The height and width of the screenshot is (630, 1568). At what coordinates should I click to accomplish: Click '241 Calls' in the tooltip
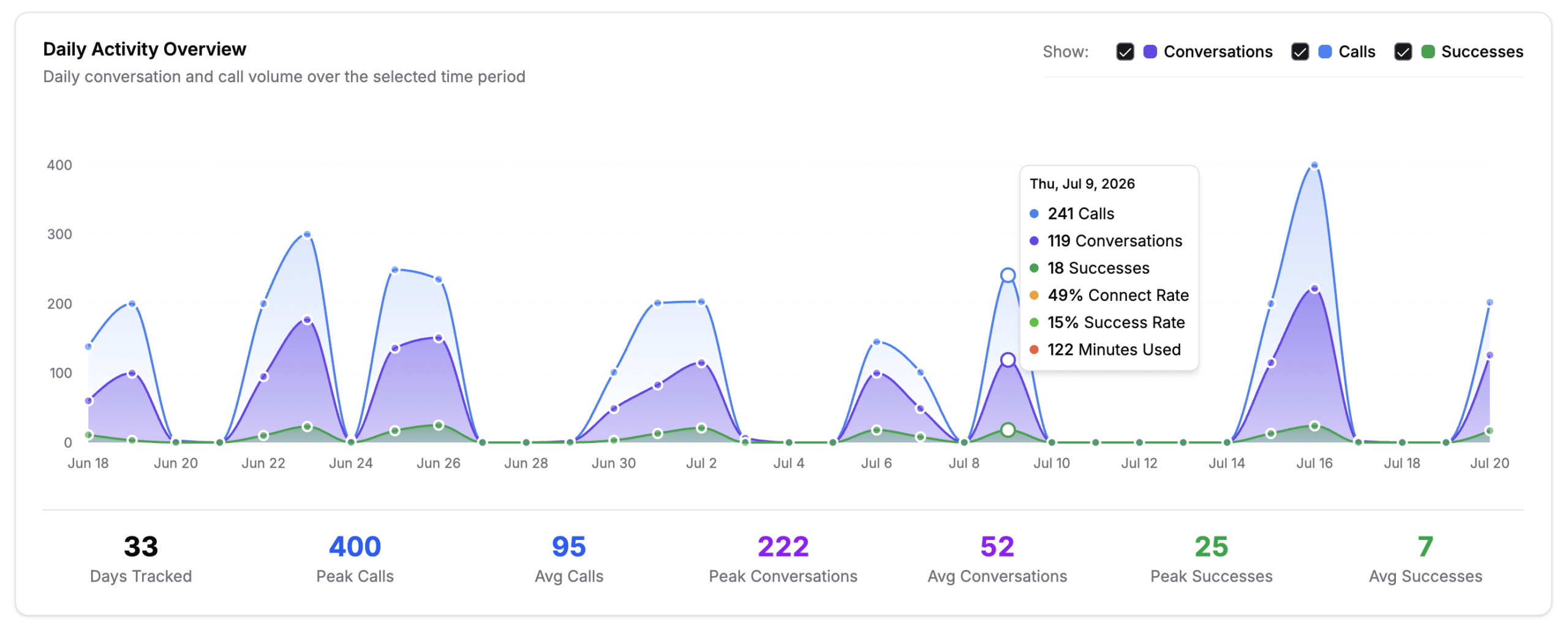1080,214
